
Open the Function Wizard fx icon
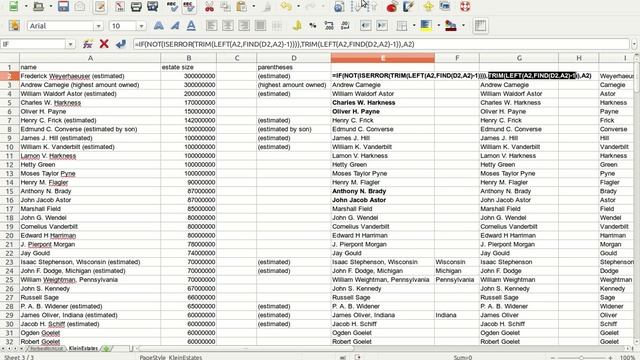click(x=88, y=44)
